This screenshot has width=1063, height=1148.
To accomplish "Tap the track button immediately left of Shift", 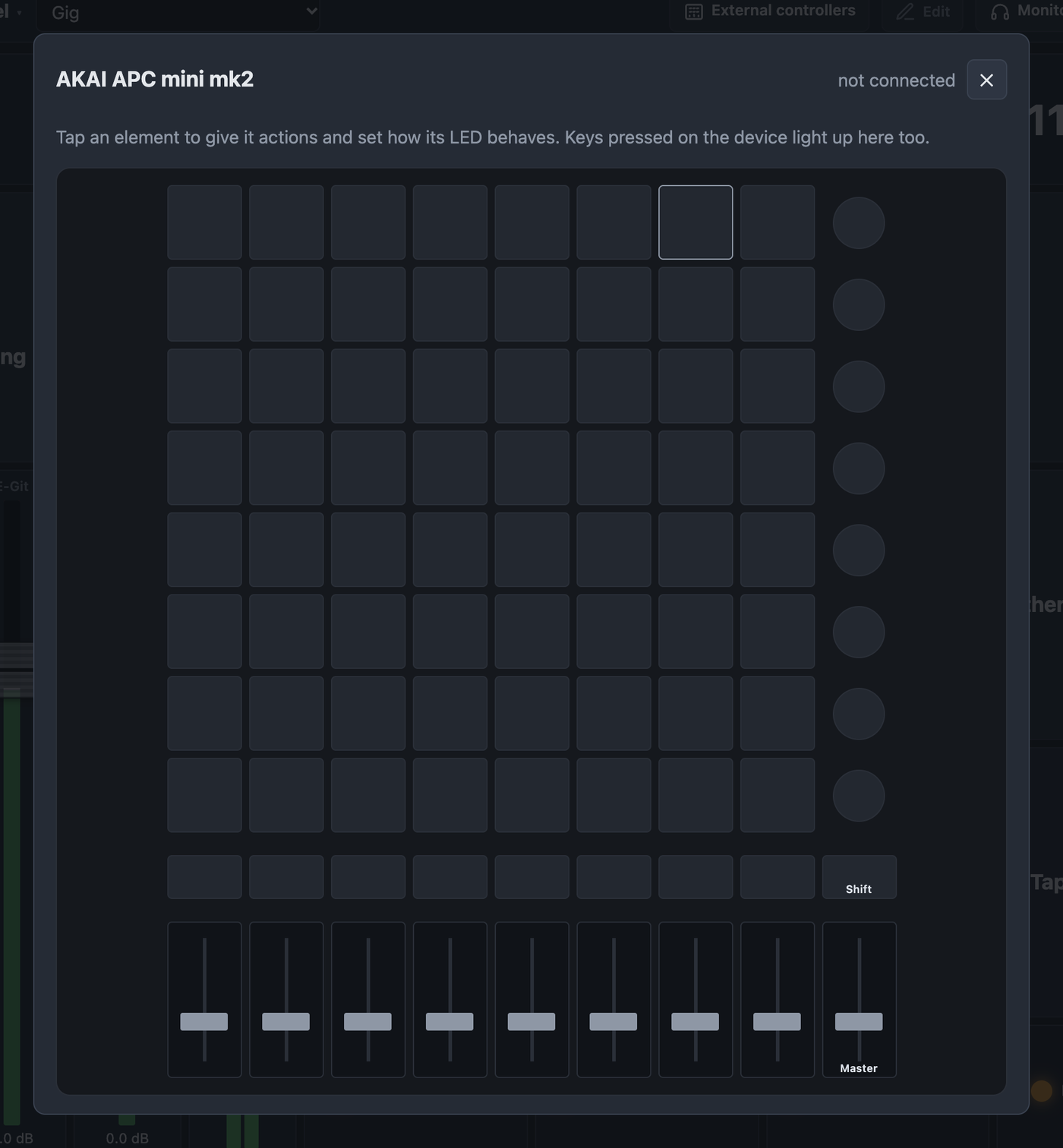I will click(x=778, y=877).
